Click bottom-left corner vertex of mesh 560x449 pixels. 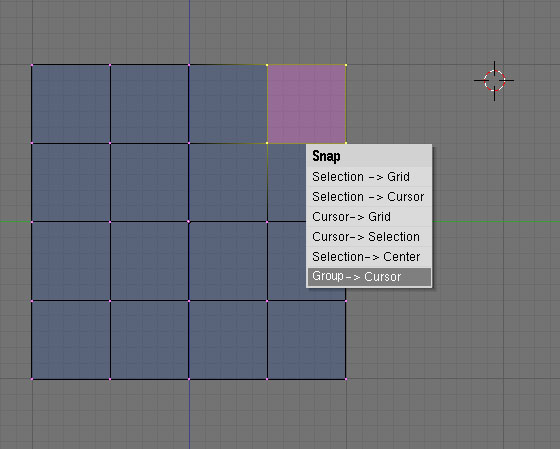pos(32,379)
